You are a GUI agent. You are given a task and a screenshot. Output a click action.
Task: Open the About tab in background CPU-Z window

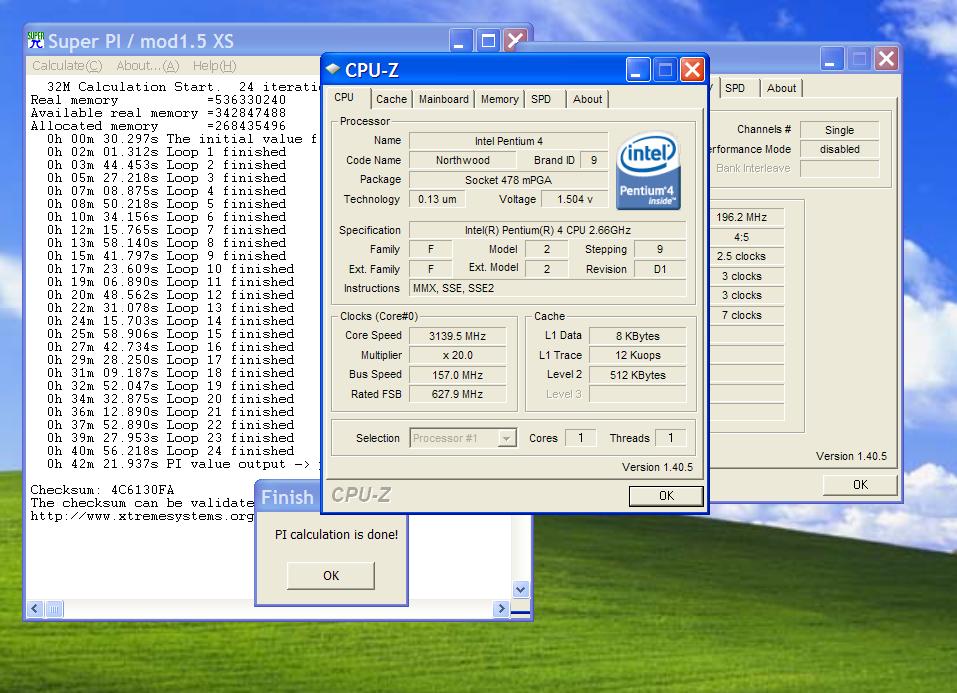tap(781, 88)
